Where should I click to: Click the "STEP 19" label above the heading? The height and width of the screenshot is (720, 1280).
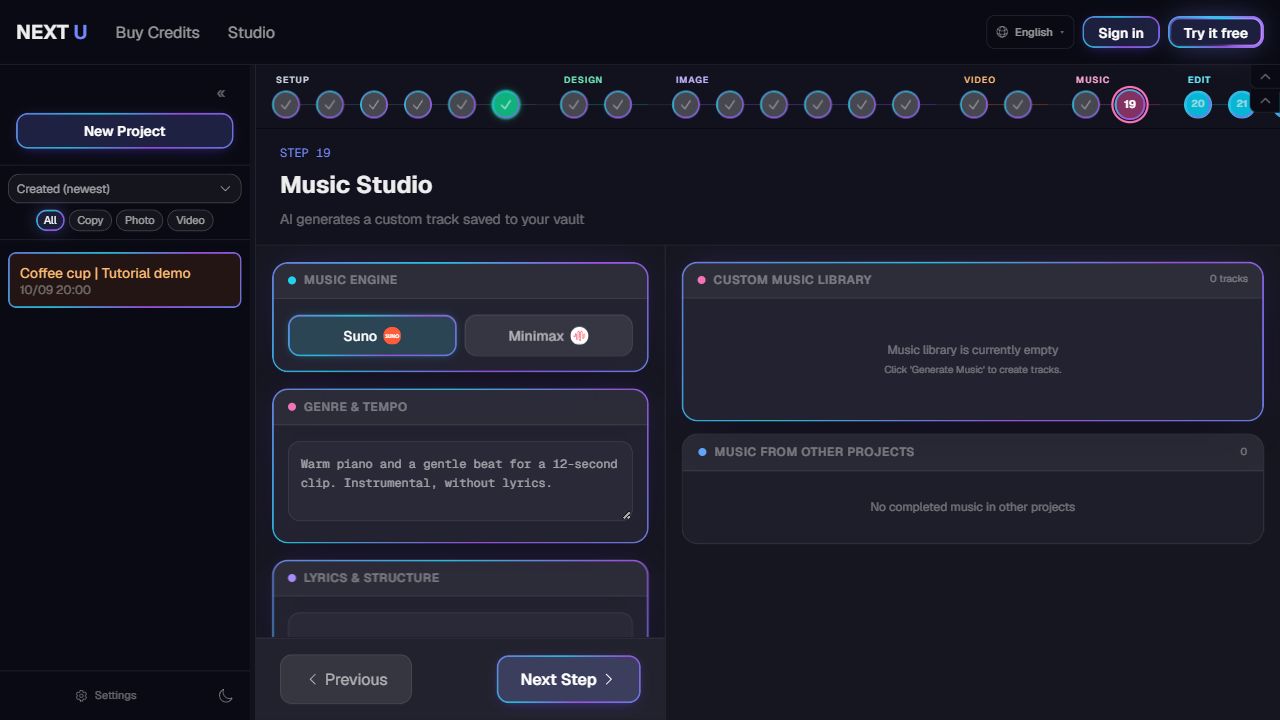point(305,153)
